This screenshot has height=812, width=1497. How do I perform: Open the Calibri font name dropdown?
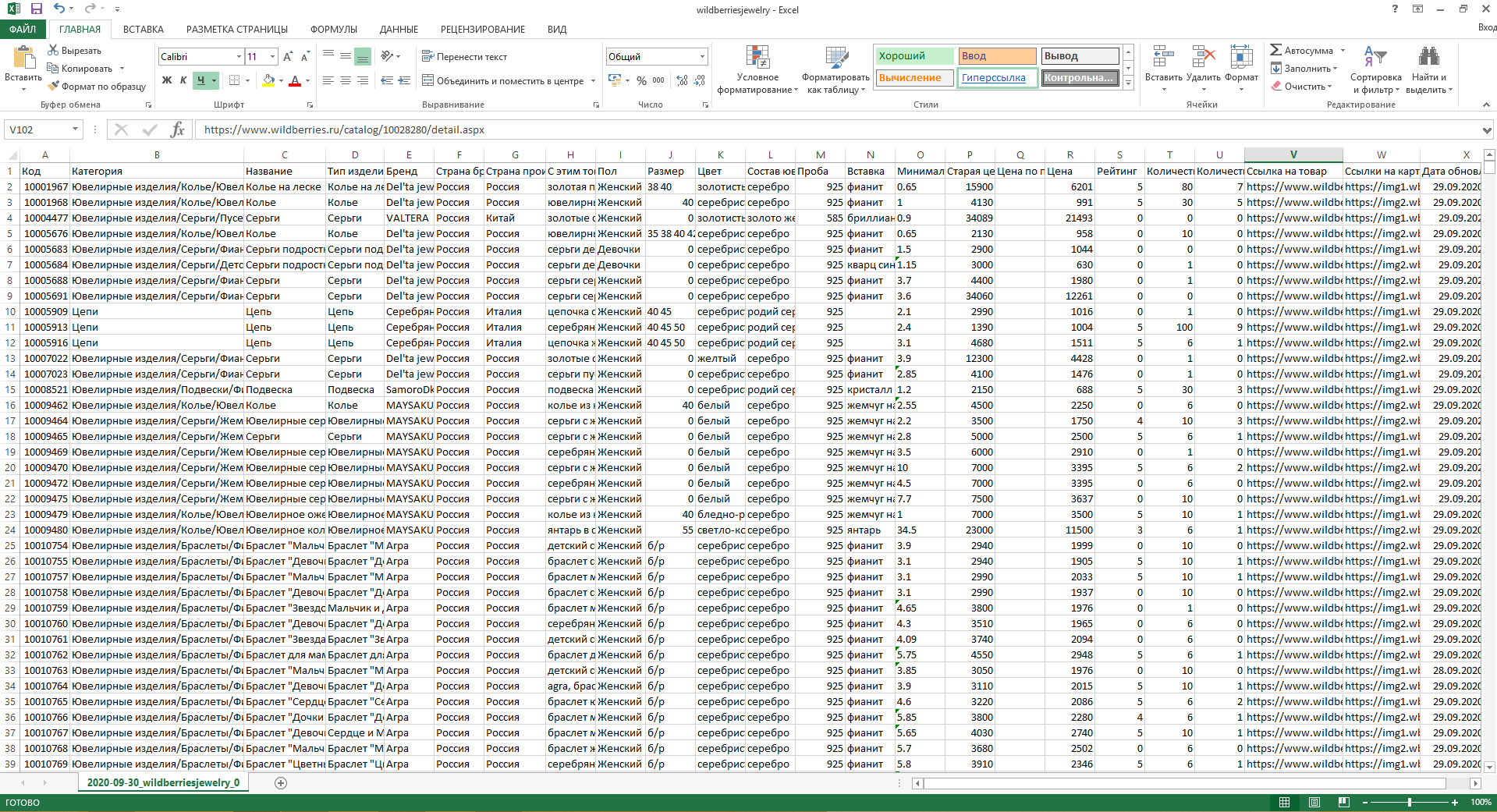pyautogui.click(x=239, y=57)
